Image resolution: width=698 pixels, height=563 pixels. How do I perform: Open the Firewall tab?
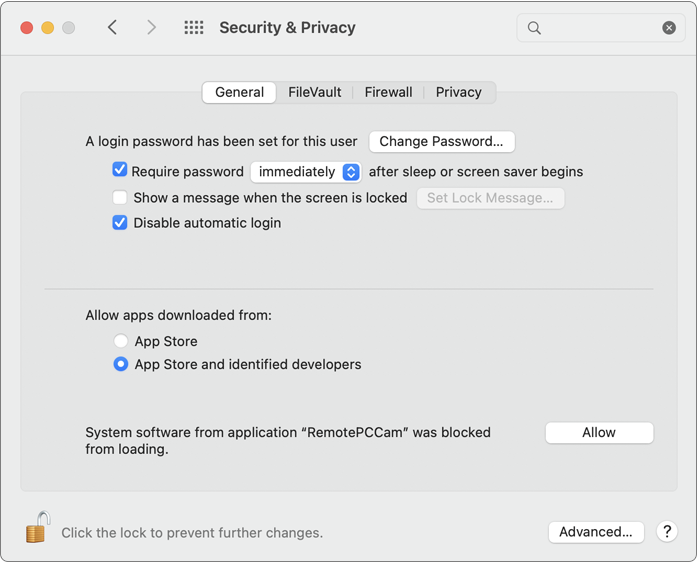[x=388, y=92]
